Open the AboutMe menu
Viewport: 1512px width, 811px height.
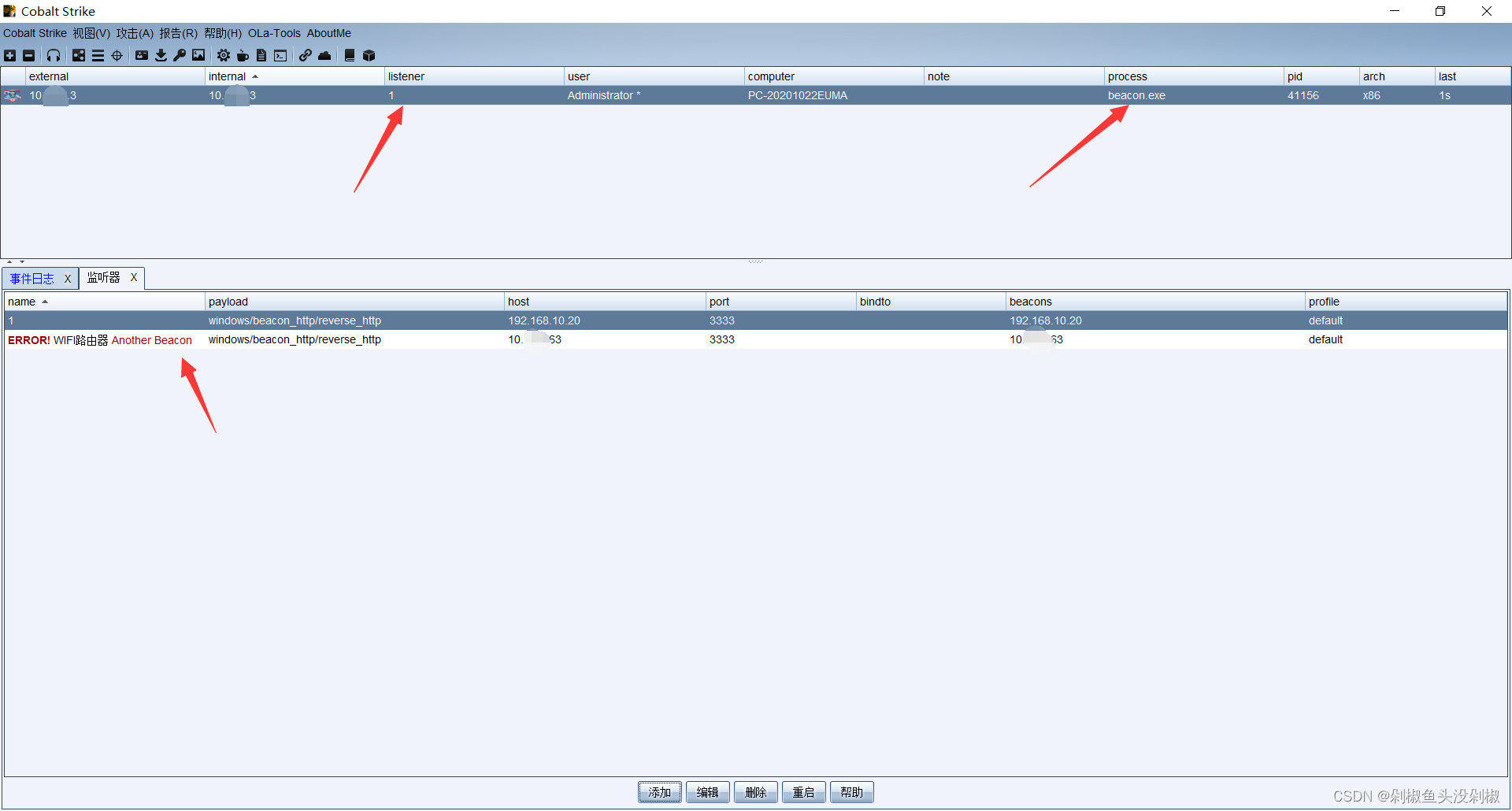(328, 33)
